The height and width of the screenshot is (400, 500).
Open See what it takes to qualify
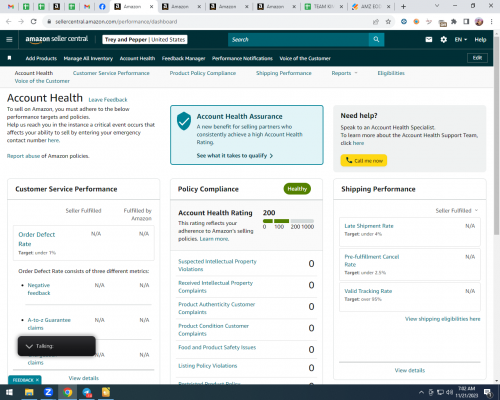(x=235, y=156)
